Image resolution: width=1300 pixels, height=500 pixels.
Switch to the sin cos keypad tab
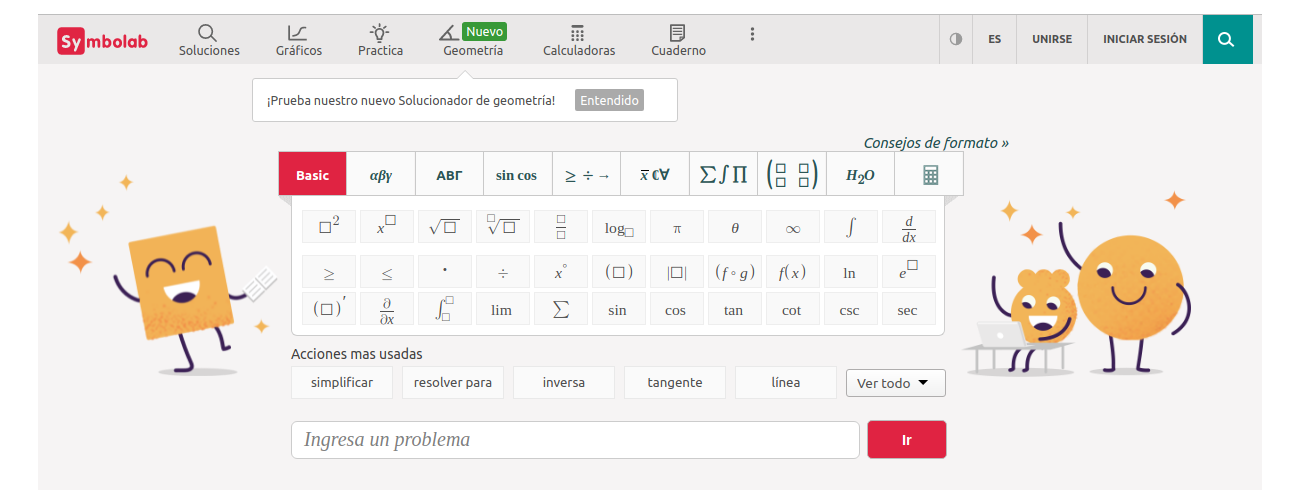(x=516, y=175)
